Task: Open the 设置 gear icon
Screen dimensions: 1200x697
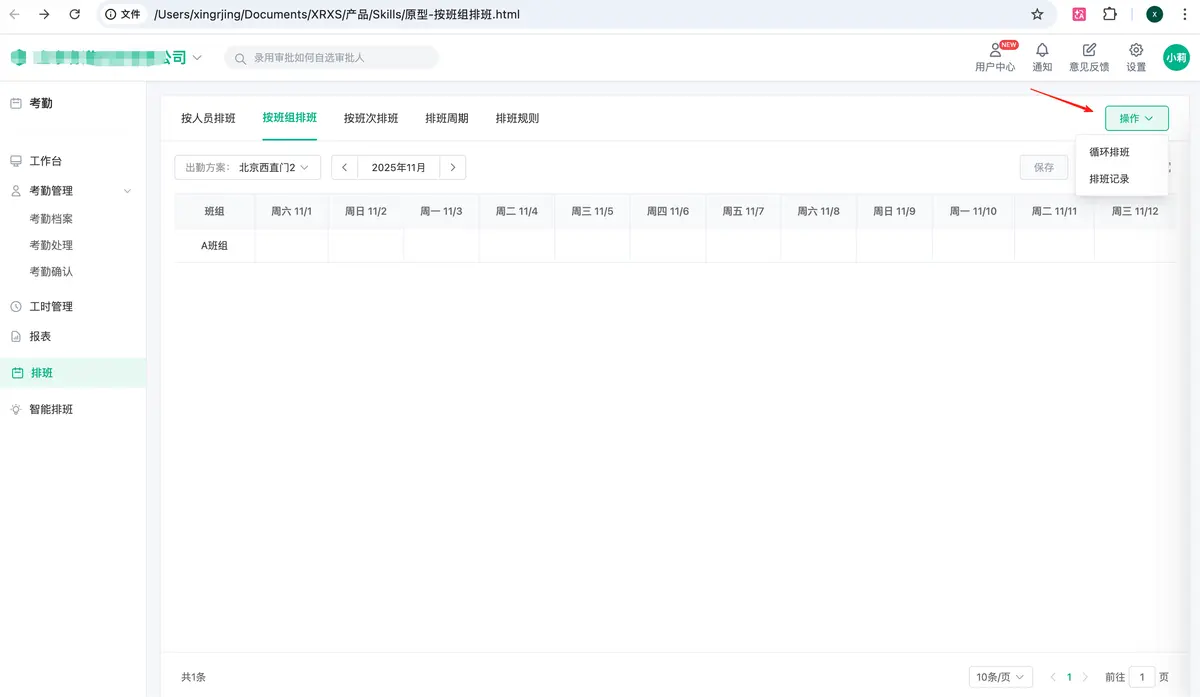Action: 1136,50
